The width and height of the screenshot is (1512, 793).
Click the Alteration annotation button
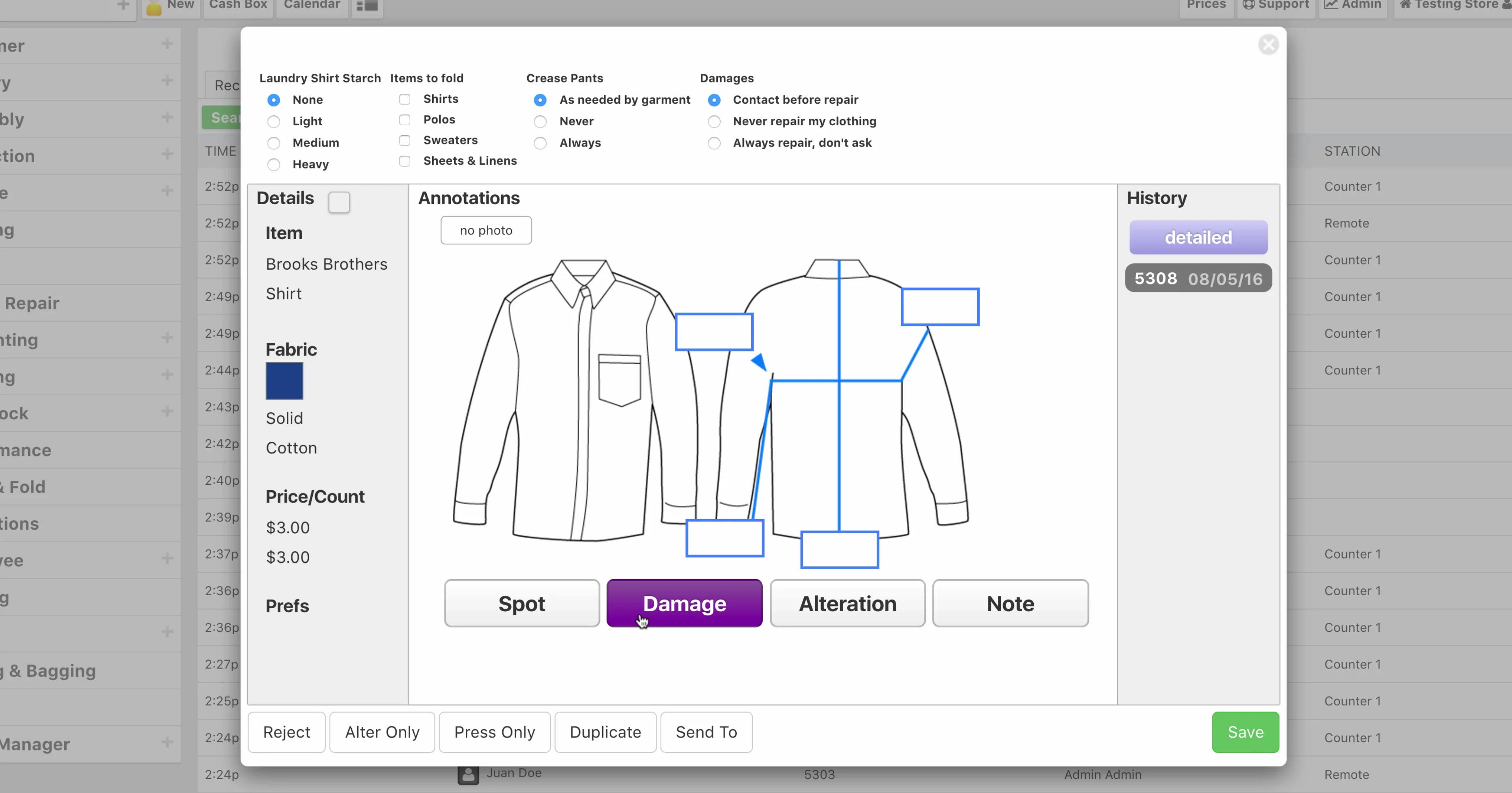[x=847, y=603]
